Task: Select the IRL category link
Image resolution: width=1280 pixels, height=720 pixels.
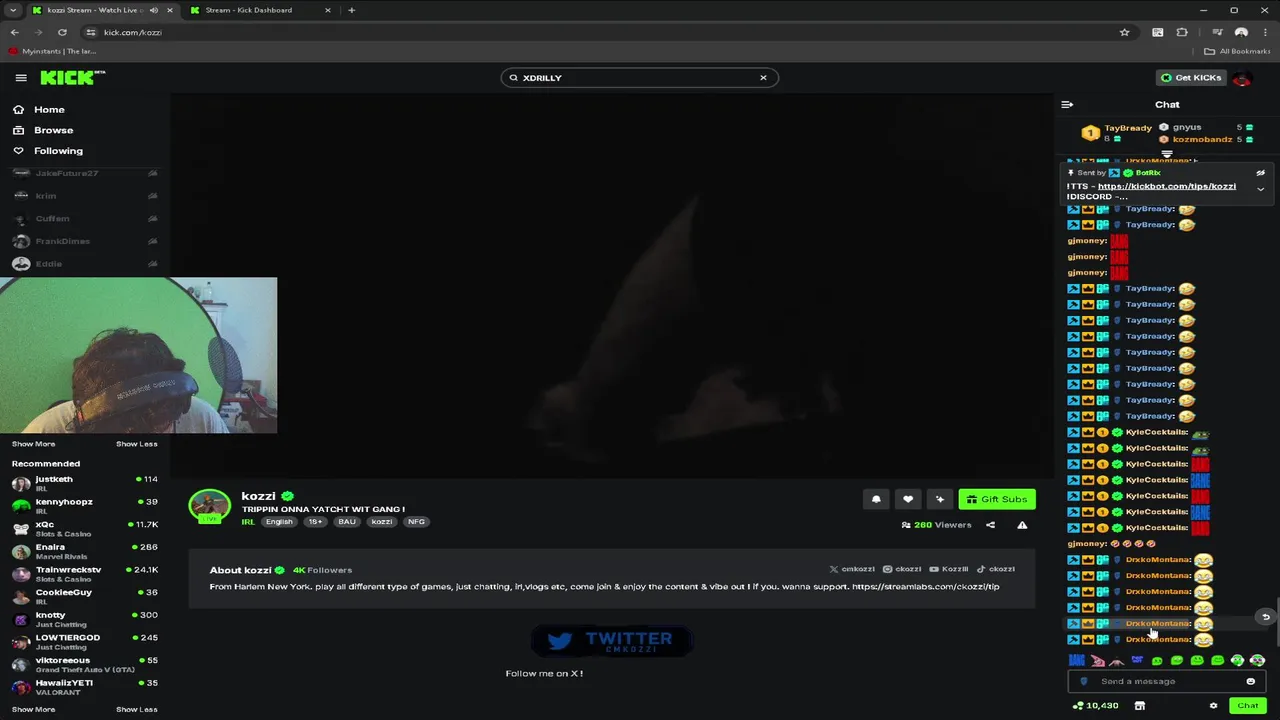Action: click(x=248, y=522)
